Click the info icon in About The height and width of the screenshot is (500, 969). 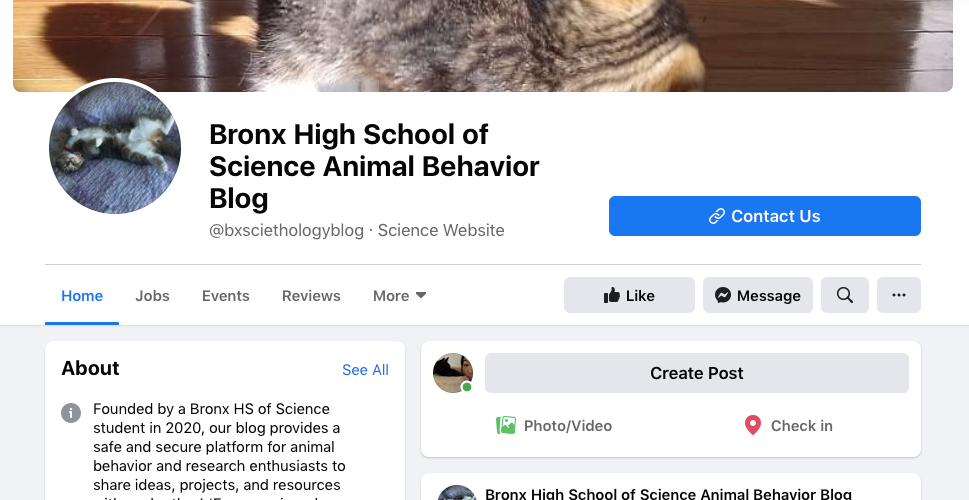[71, 412]
